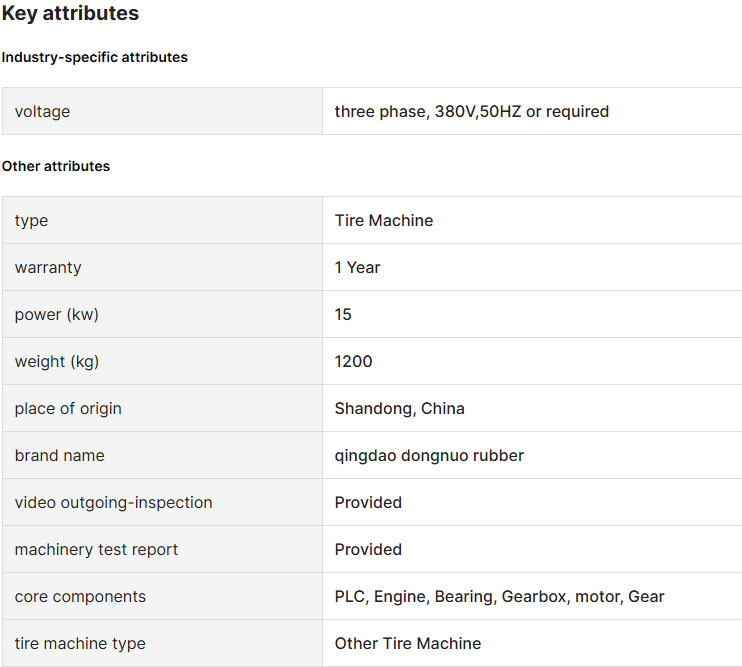
Task: Click the Other attributes subheading
Action: tap(56, 167)
